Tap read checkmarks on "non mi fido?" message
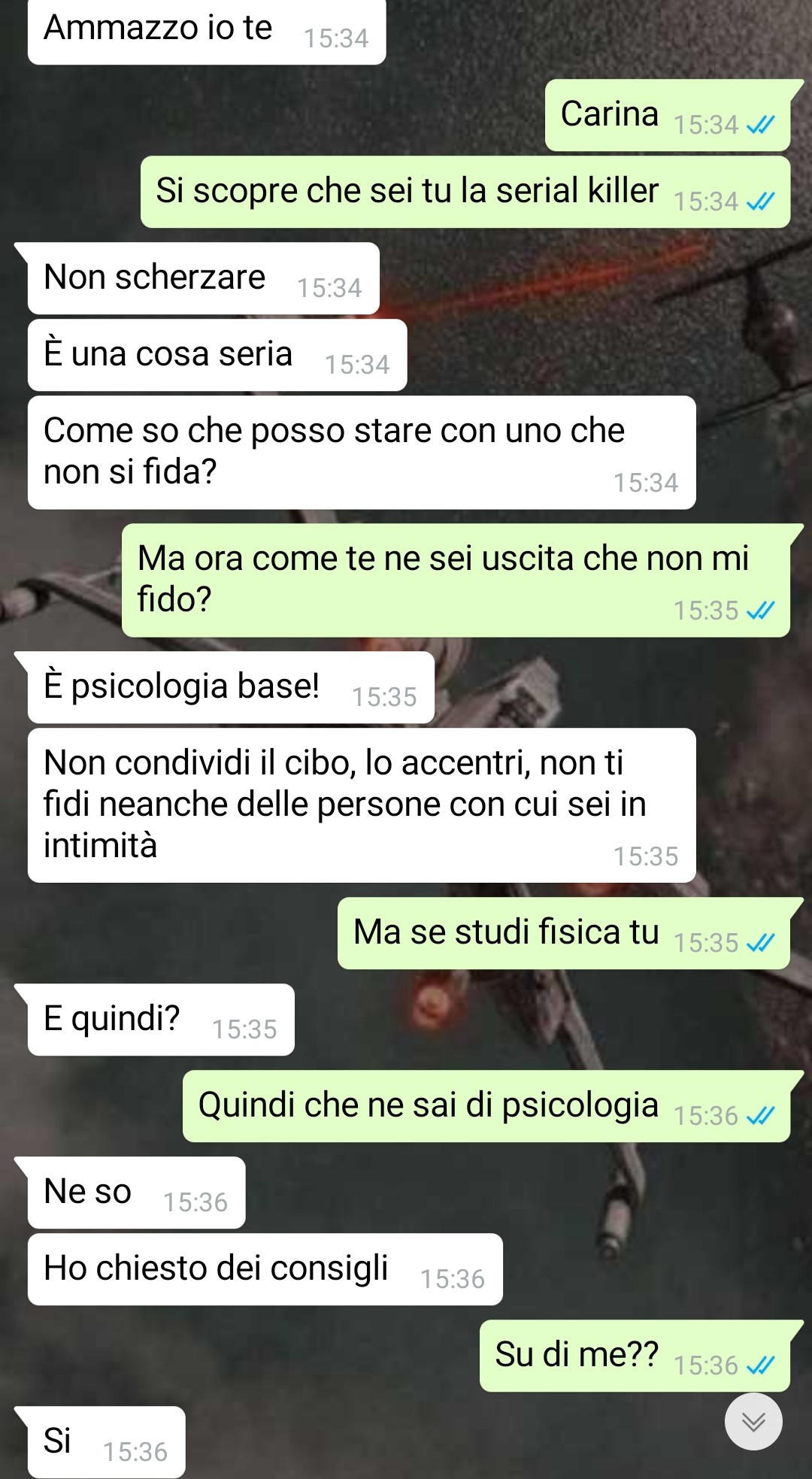The width and height of the screenshot is (812, 1479). pyautogui.click(x=760, y=611)
